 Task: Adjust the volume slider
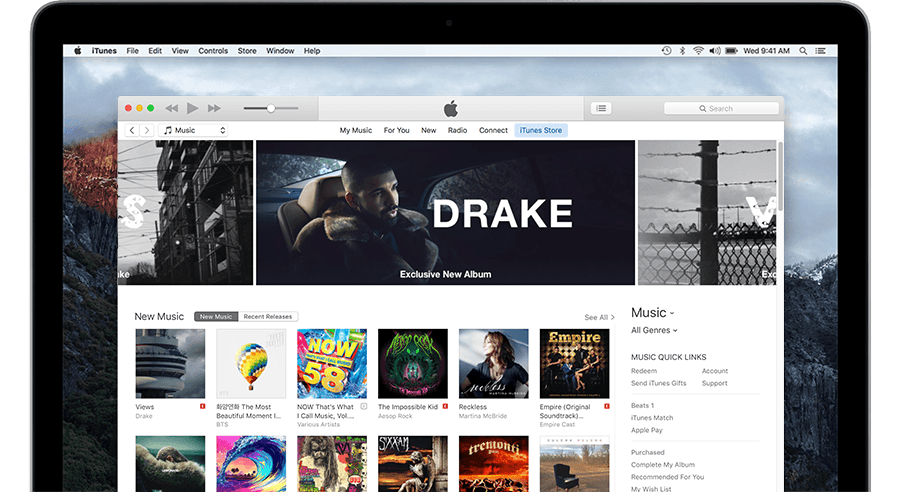point(271,108)
